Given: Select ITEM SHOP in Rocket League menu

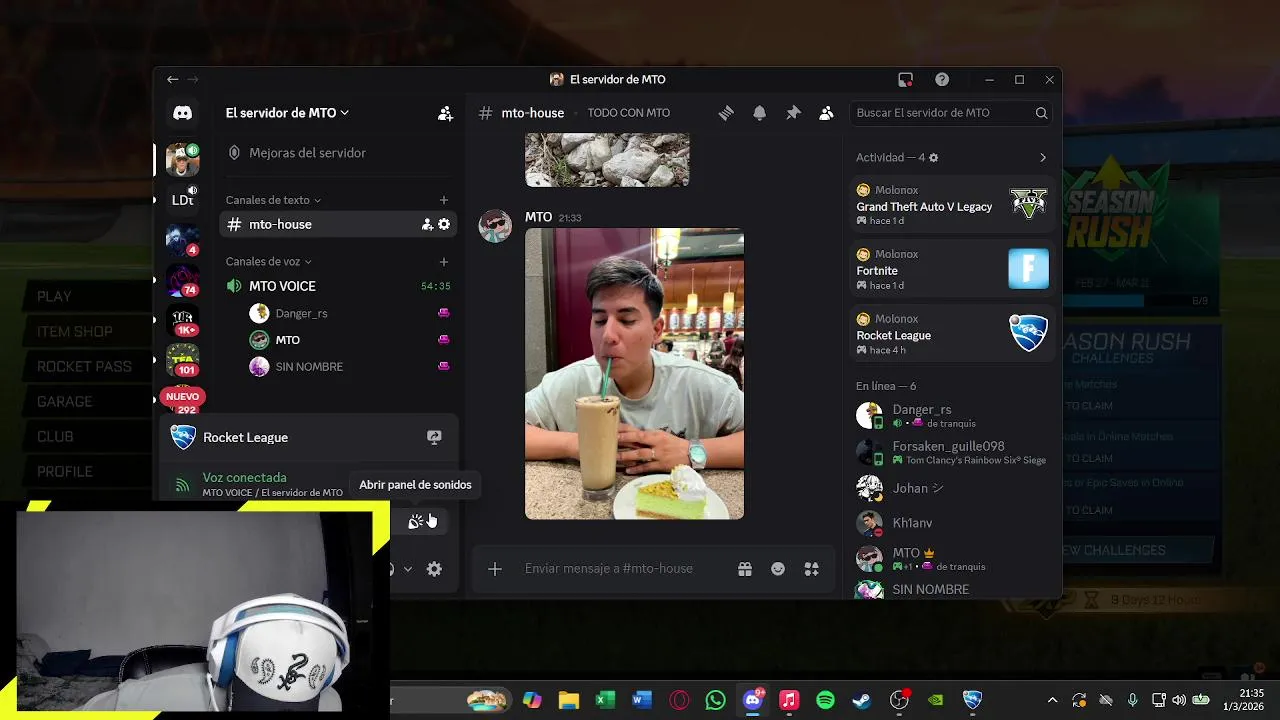Looking at the screenshot, I should tap(75, 332).
